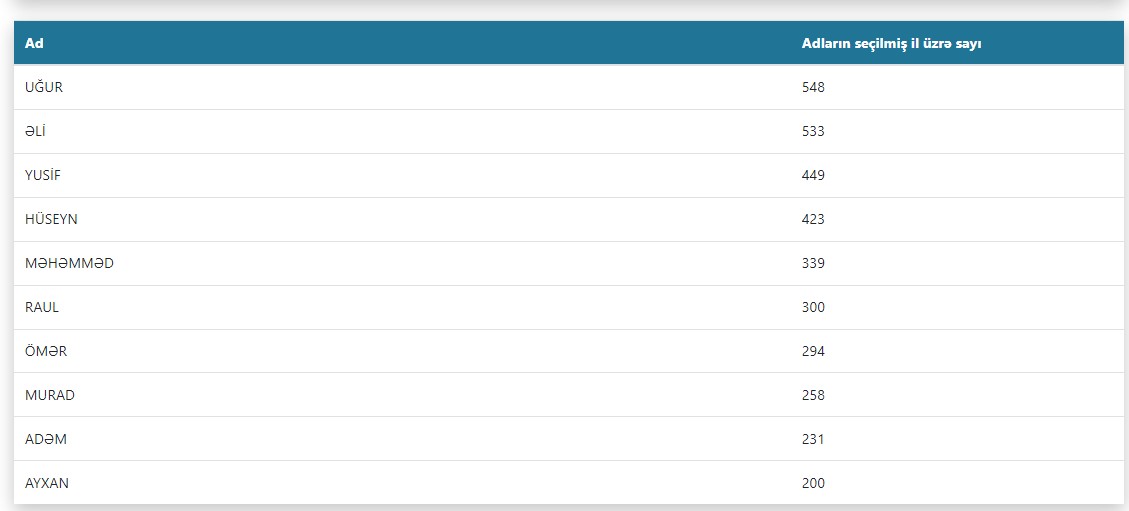Click the 'Ad' column header
The image size is (1129, 511).
tap(34, 43)
